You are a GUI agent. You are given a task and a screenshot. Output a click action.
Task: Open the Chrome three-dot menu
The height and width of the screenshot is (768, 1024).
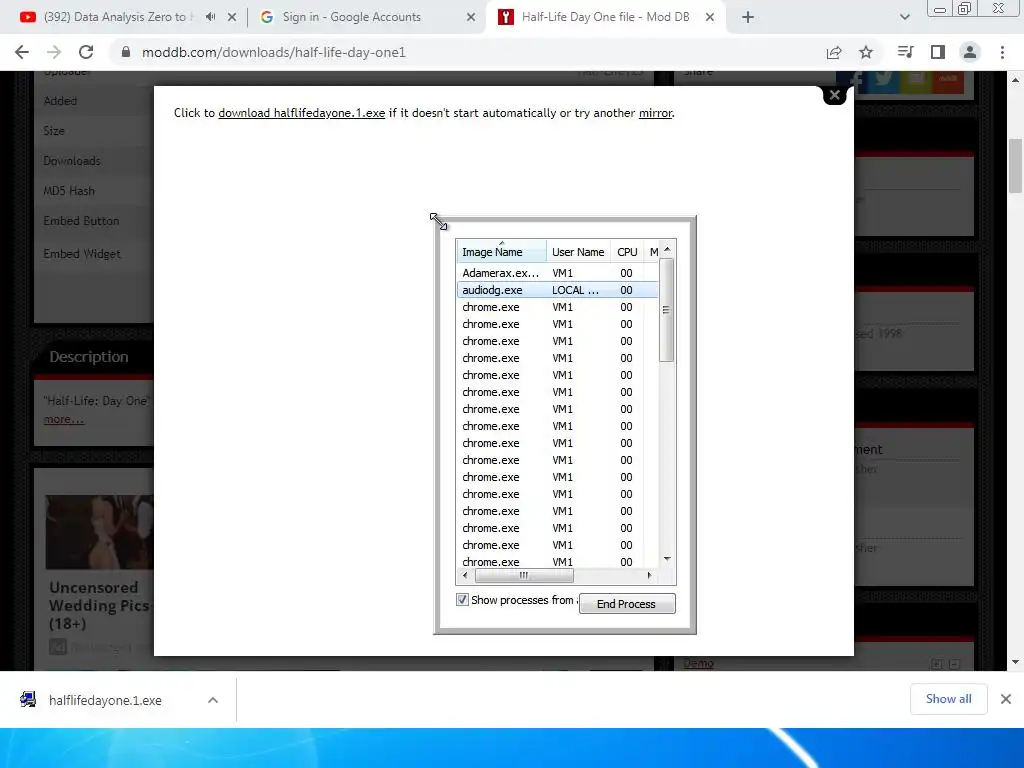pyautogui.click(x=1002, y=52)
